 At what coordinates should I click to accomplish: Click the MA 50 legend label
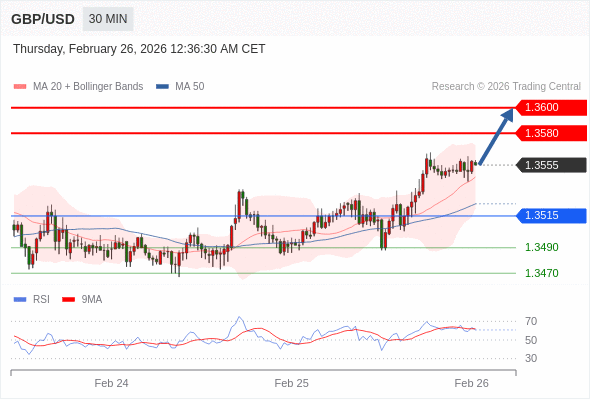pyautogui.click(x=190, y=87)
